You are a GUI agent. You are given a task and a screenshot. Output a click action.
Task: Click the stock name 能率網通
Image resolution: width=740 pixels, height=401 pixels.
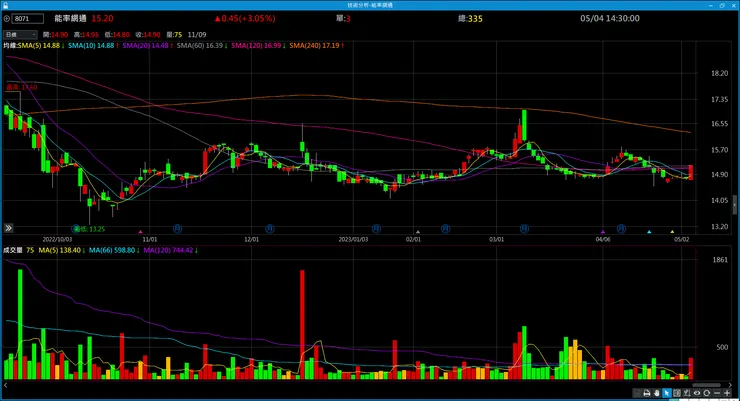coord(70,18)
